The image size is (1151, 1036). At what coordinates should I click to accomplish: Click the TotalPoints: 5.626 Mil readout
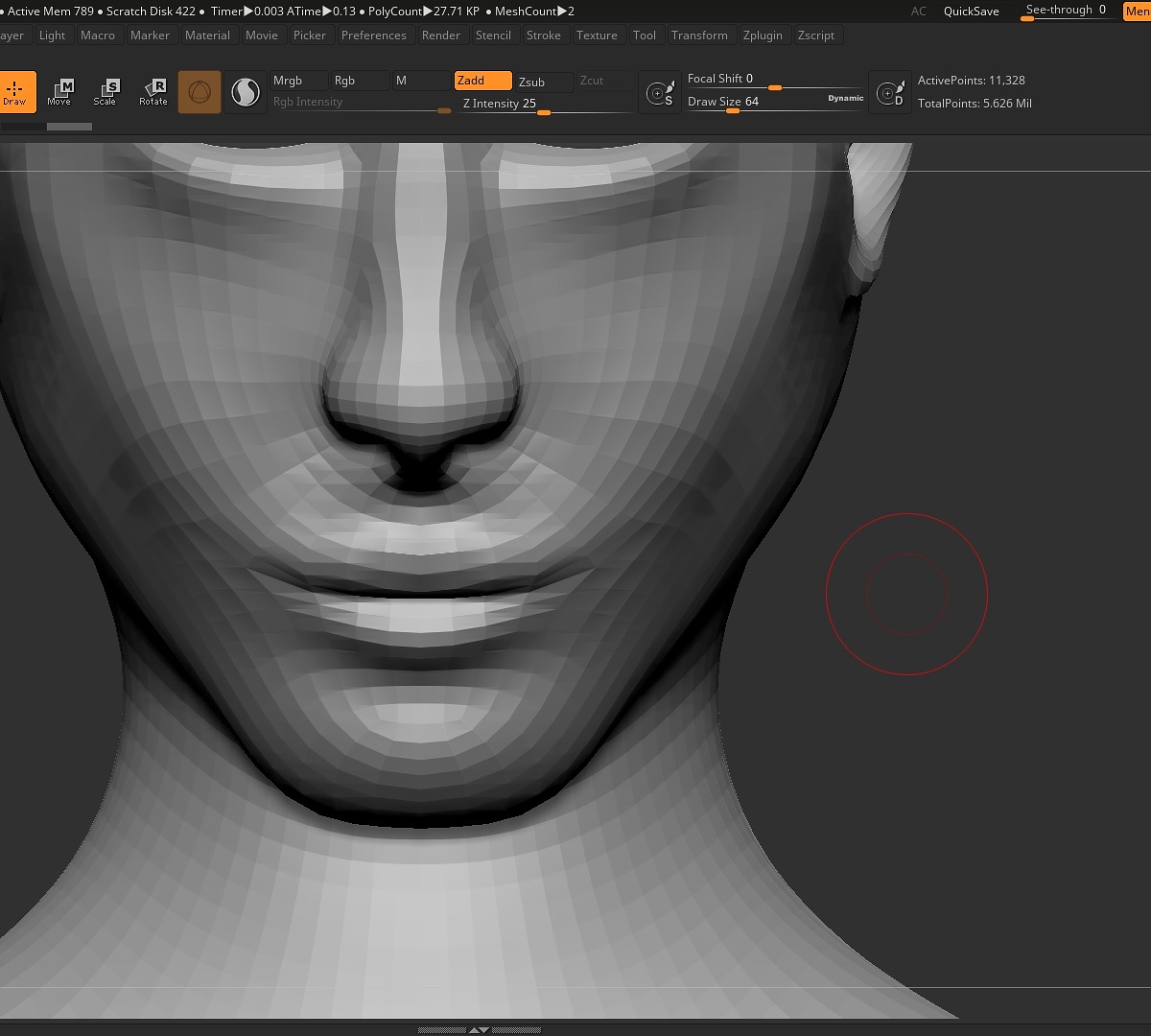coord(975,104)
